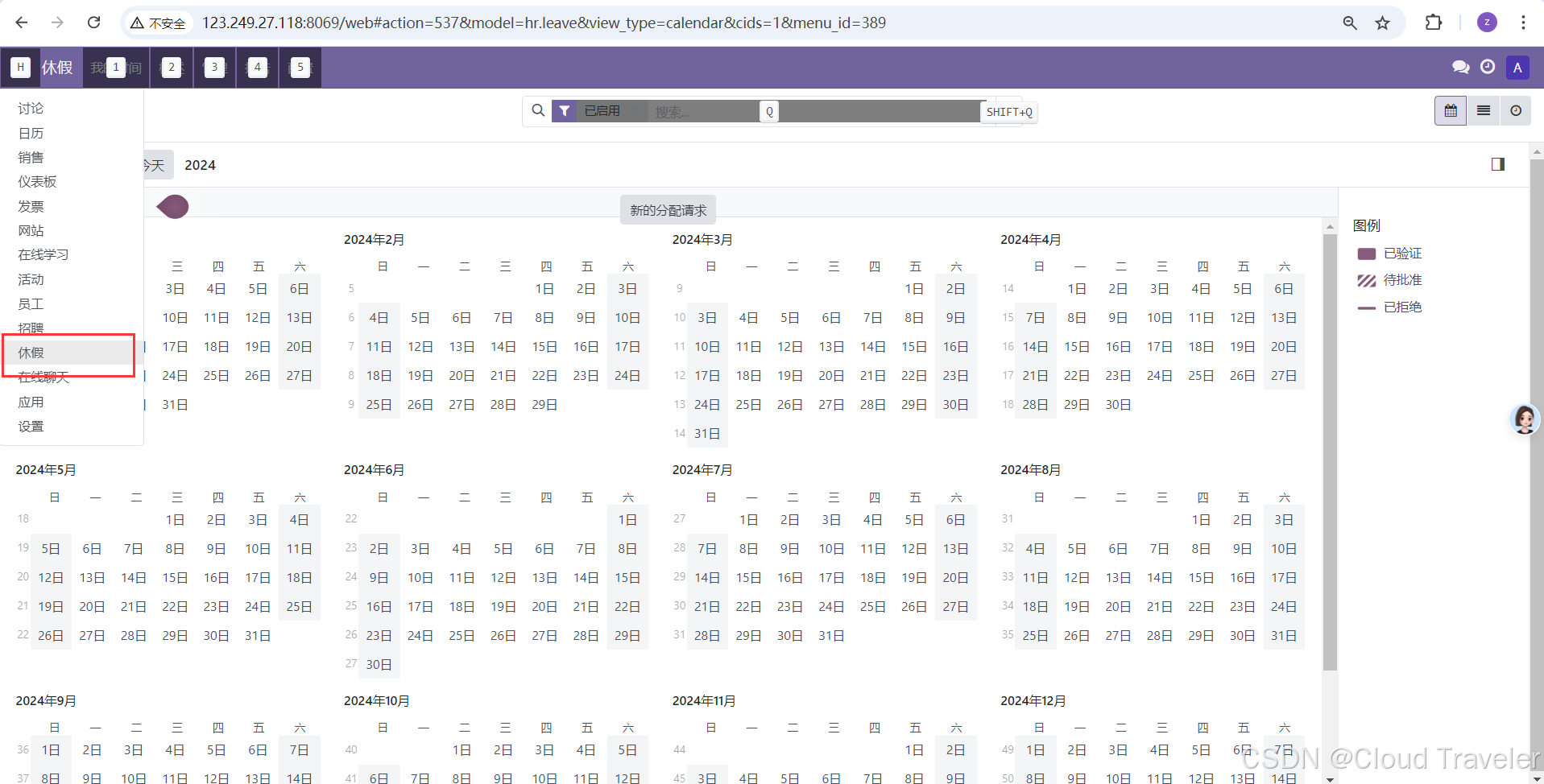The width and height of the screenshot is (1544, 784).
Task: Open the user account avatar A
Action: (x=1517, y=68)
